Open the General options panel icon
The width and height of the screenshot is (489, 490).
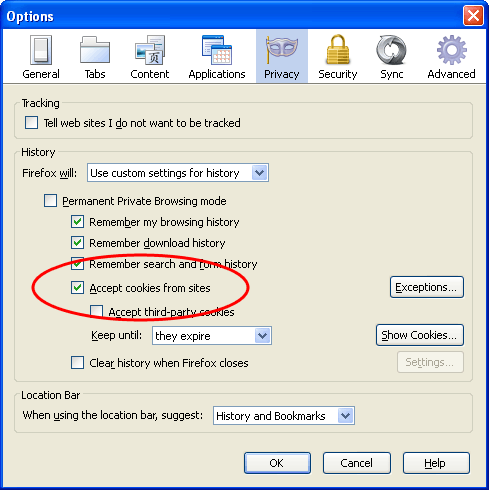pos(41,50)
